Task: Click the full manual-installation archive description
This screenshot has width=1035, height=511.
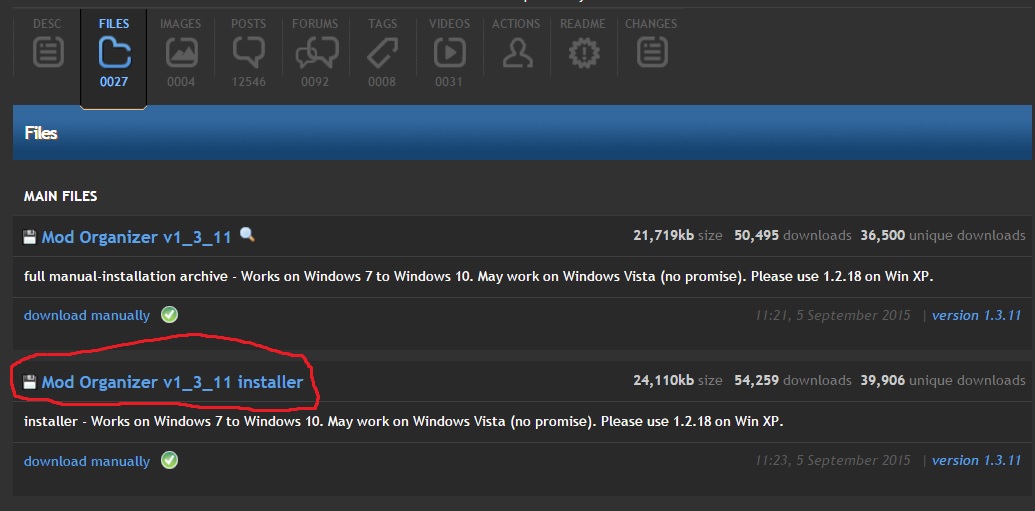Action: [x=479, y=276]
